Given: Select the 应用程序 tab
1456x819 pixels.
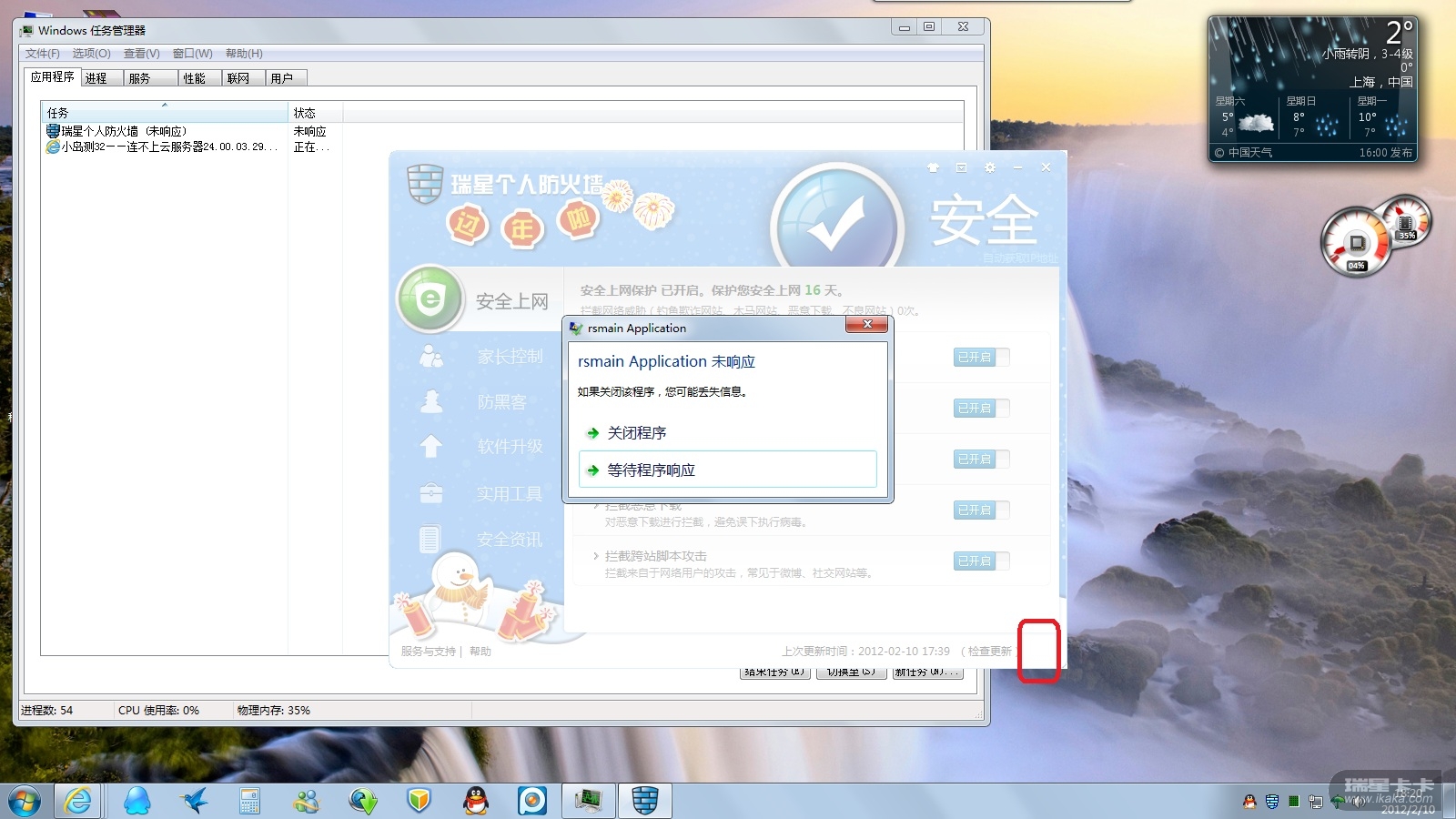Looking at the screenshot, I should click(x=53, y=77).
